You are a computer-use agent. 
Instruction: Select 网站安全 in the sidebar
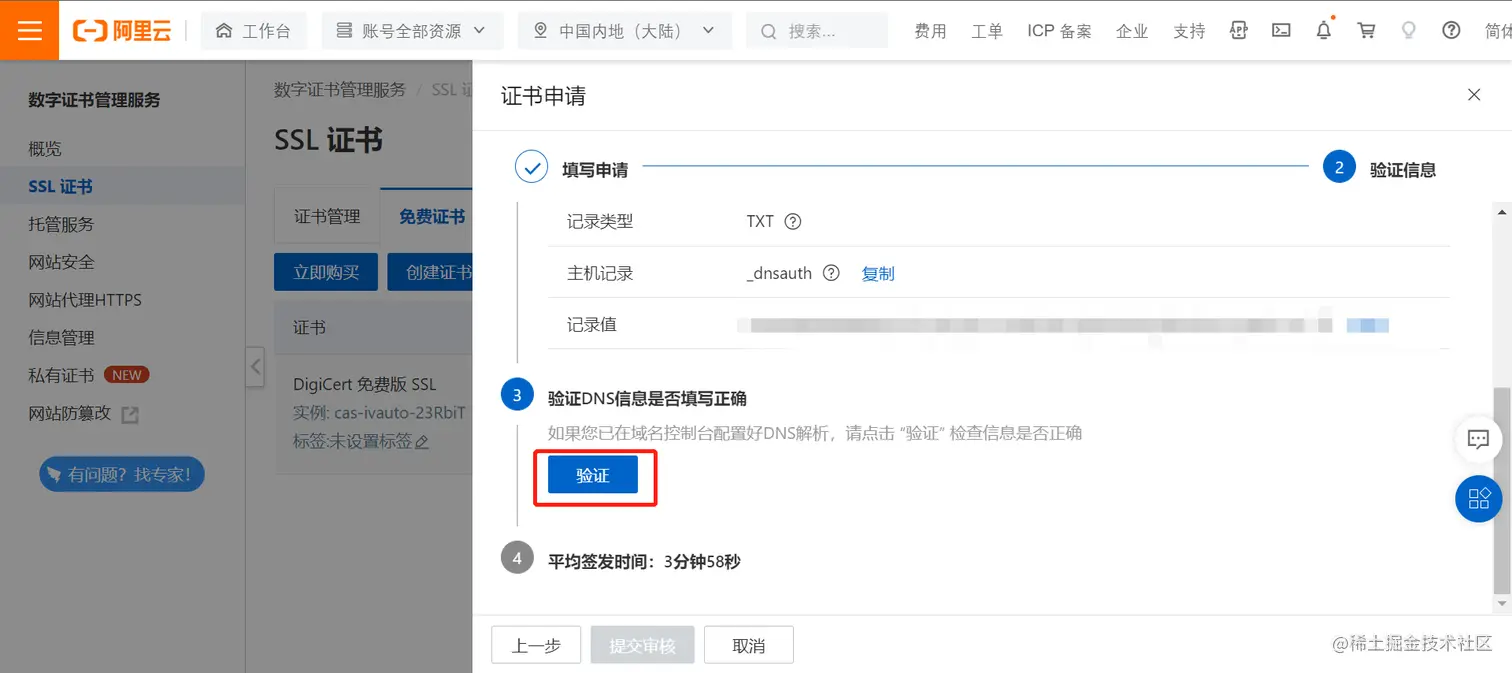pyautogui.click(x=61, y=262)
